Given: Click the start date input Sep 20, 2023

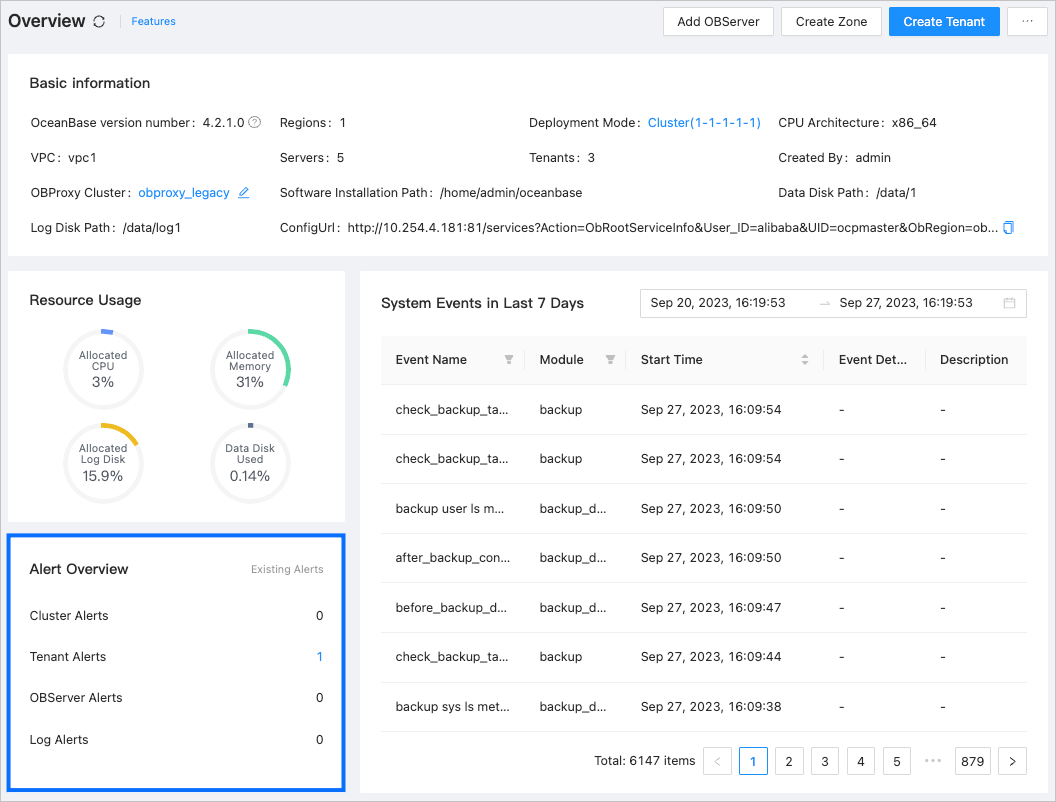Looking at the screenshot, I should point(718,303).
